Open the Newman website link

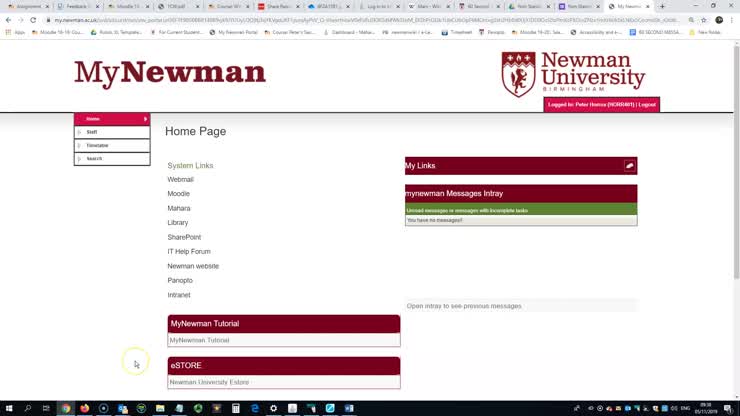(193, 266)
